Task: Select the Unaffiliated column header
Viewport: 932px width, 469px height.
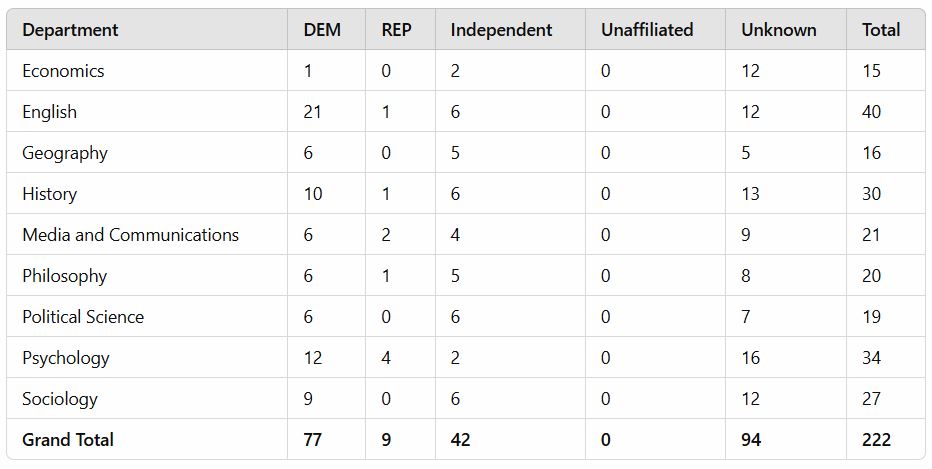Action: click(x=647, y=30)
